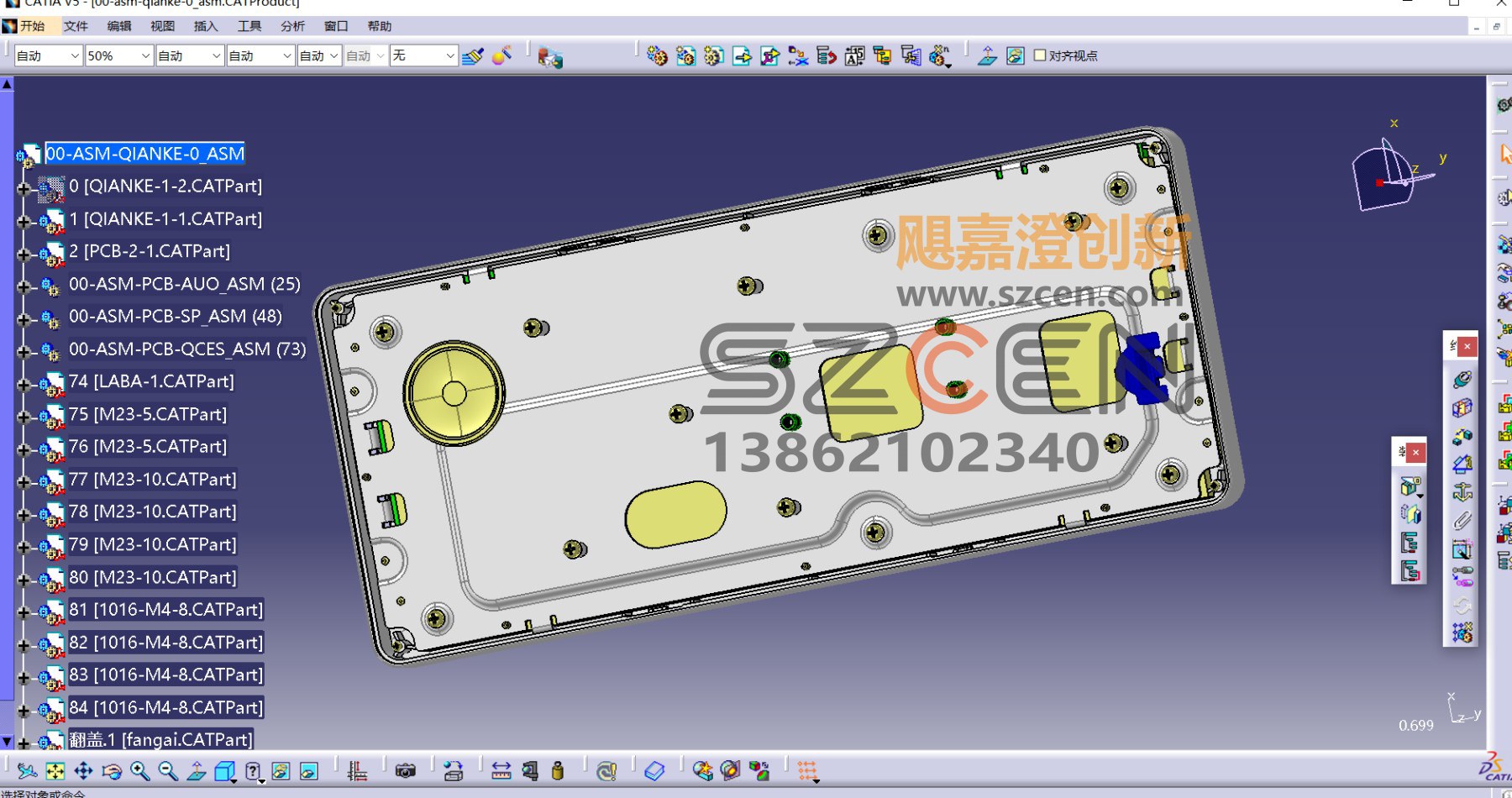Open the isometric view cube icon
The image size is (1512, 798).
coord(224,771)
